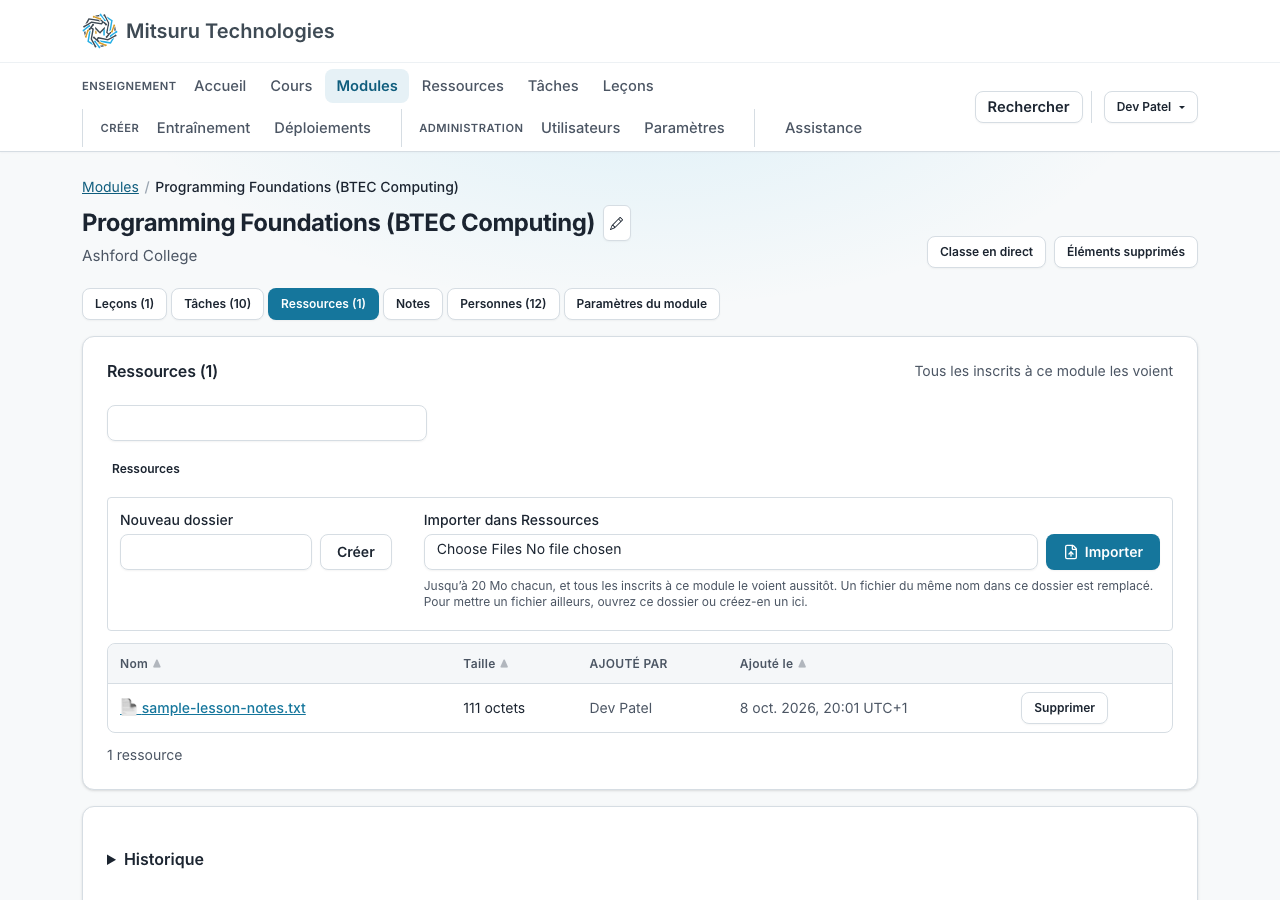Switch to the Notes tab
Image resolution: width=1280 pixels, height=900 pixels.
[x=413, y=304]
